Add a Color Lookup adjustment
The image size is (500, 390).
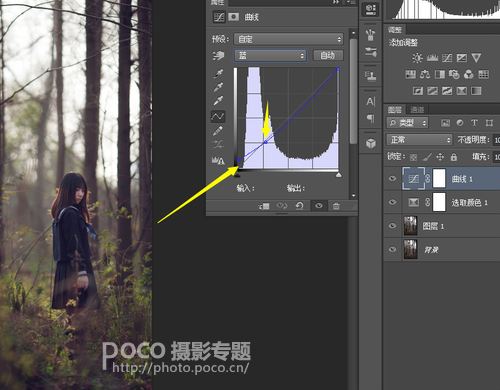pos(483,74)
